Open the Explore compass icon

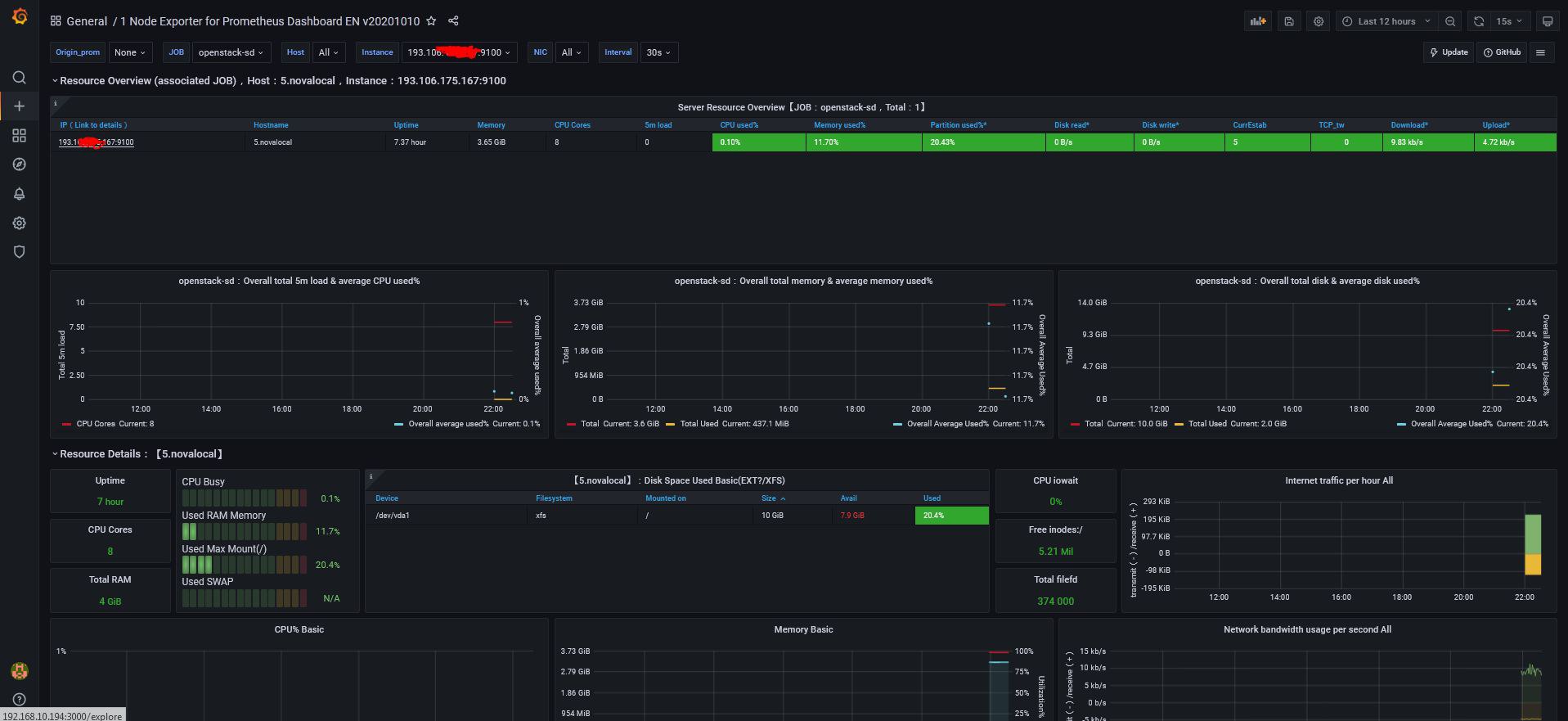(20, 164)
